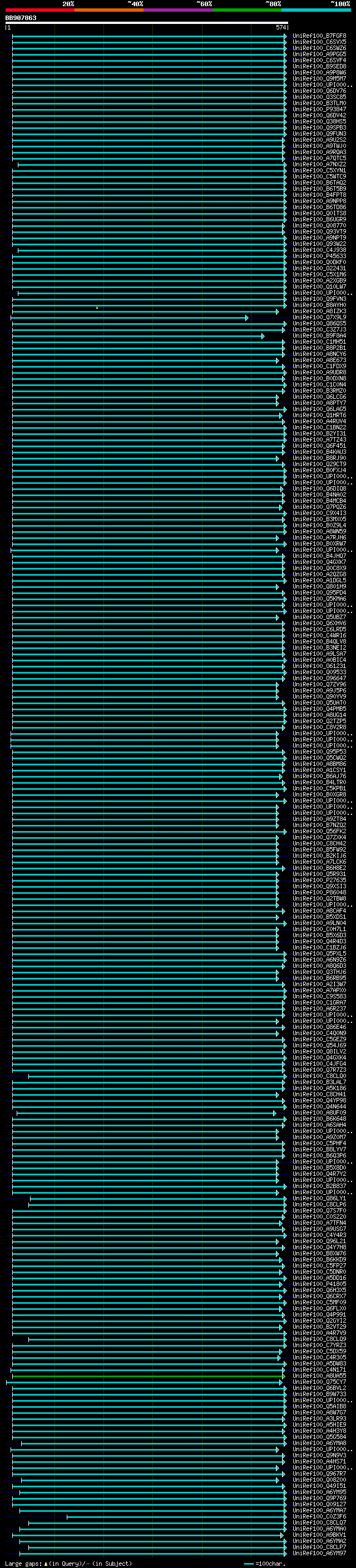
Task: Select hit UniRef100_Q9P769
Action: (x=319, y=1498)
